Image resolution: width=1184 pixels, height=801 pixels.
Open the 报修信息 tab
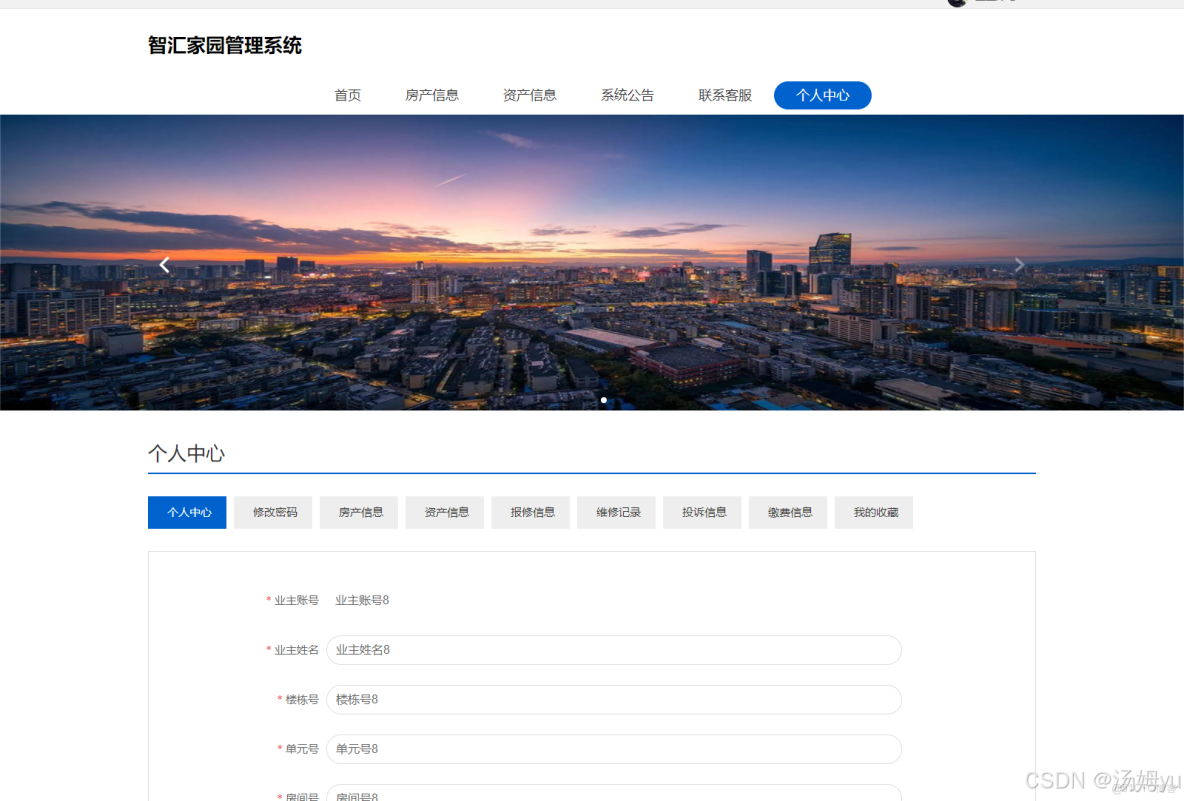pyautogui.click(x=530, y=512)
